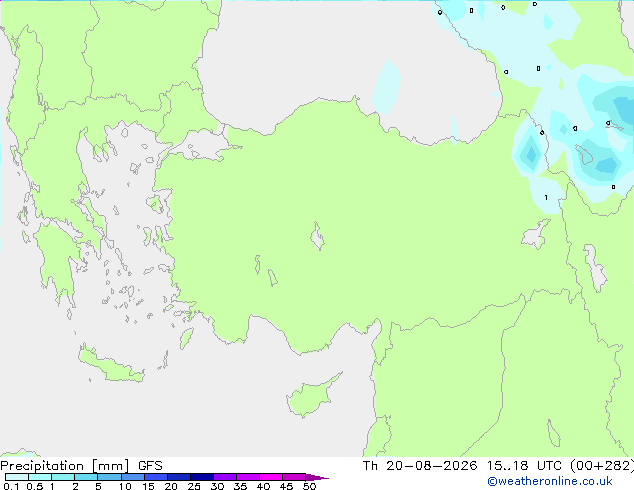Click the legend value '0.5'

[35, 486]
